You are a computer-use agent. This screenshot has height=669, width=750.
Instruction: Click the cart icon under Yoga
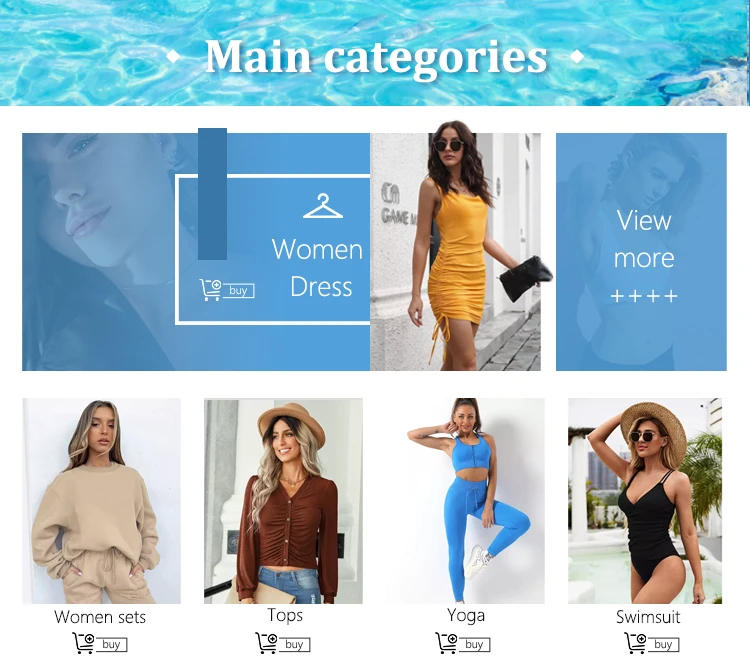pos(447,643)
